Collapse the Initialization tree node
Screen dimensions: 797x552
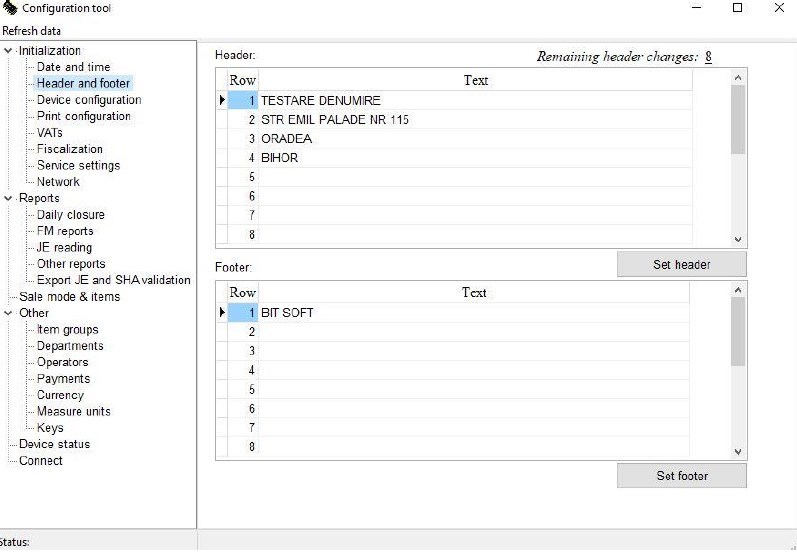click(8, 51)
